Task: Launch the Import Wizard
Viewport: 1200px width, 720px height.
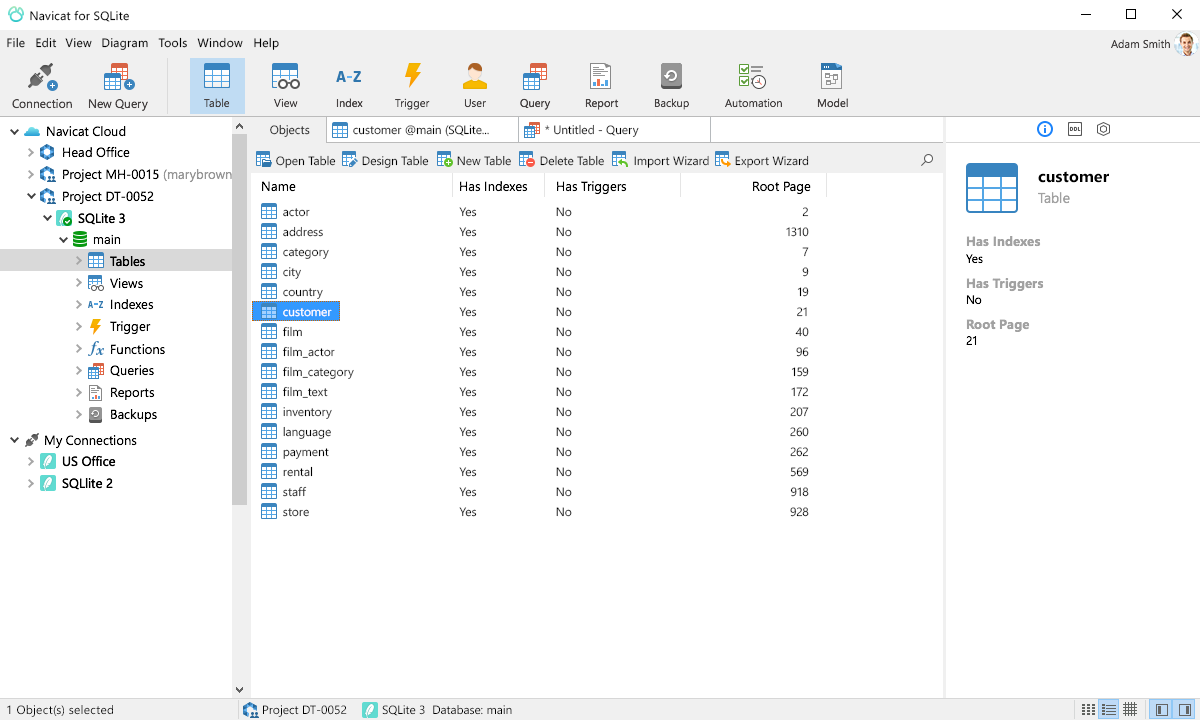Action: tap(659, 159)
